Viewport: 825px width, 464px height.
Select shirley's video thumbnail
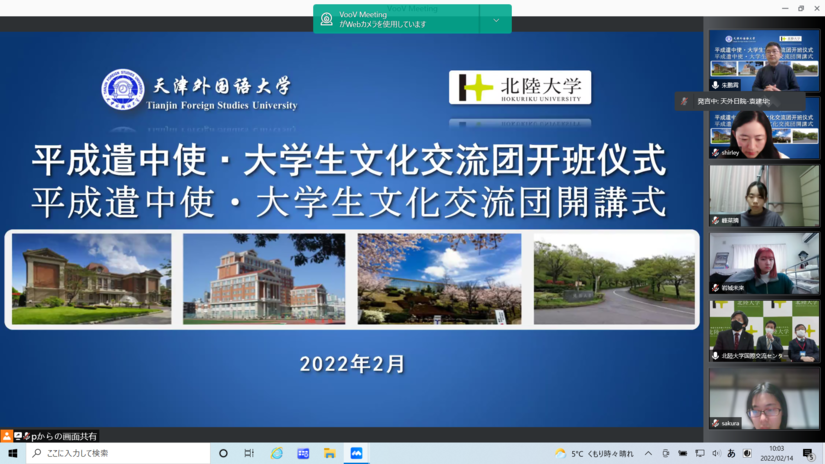764,128
